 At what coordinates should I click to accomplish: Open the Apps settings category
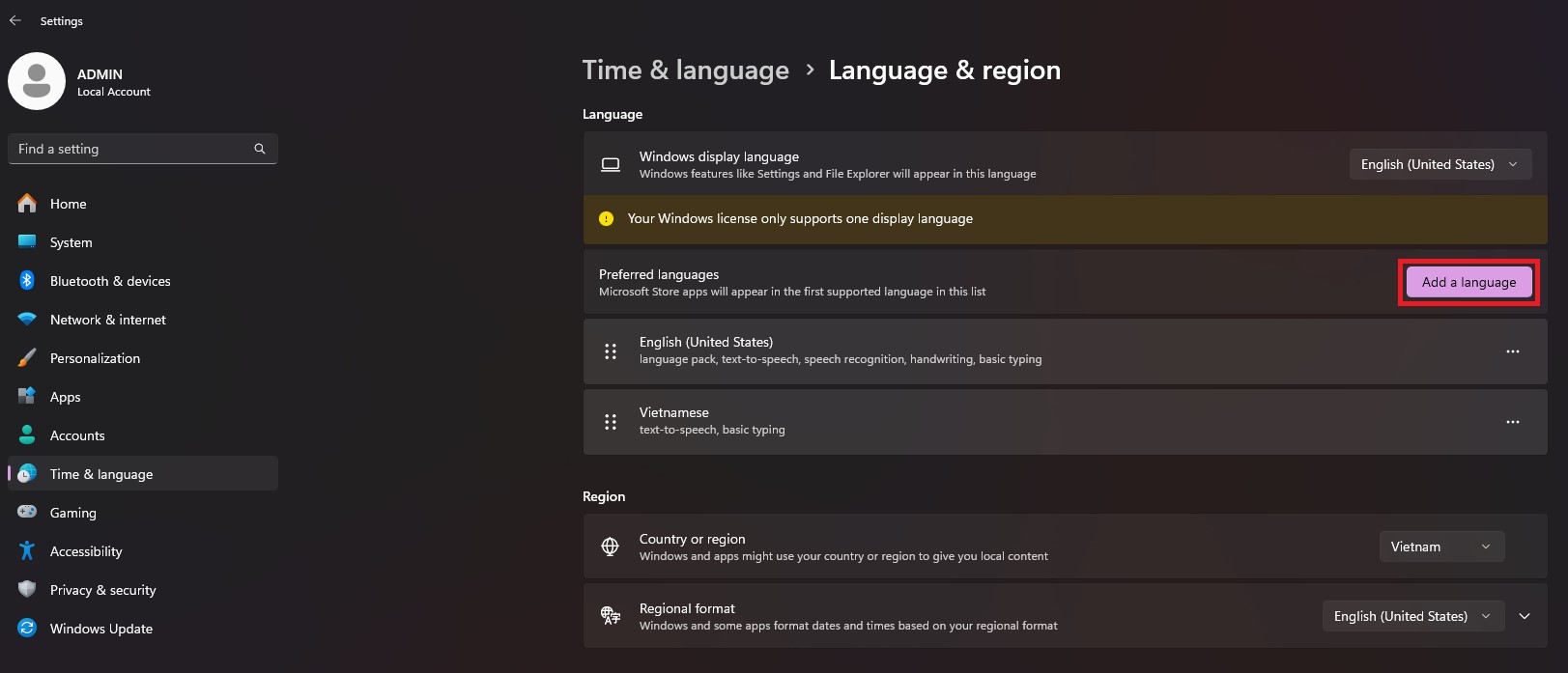(x=143, y=397)
